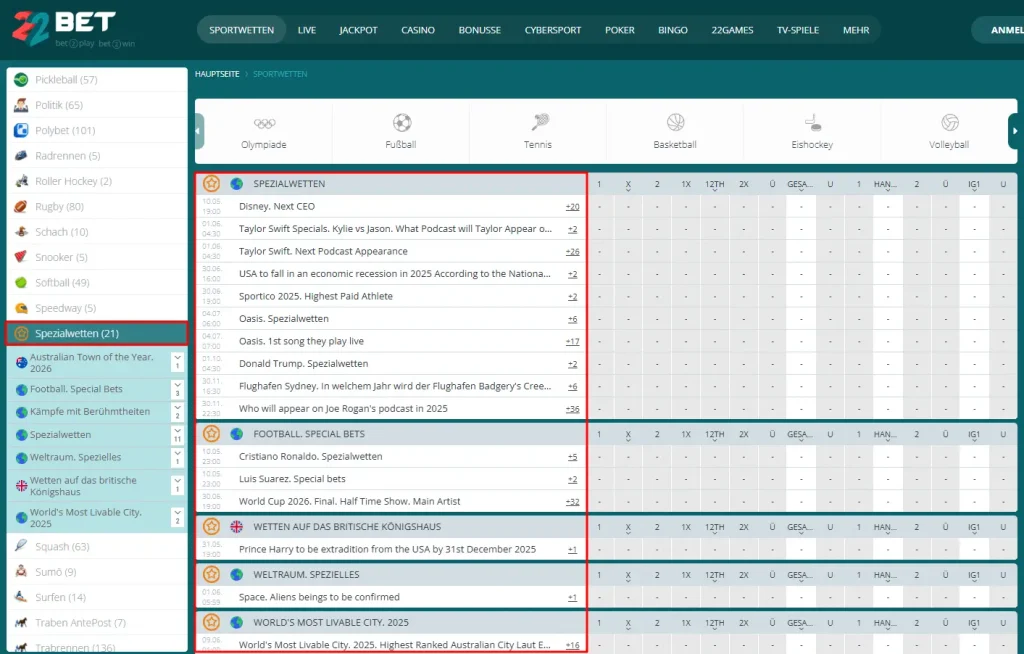Expand Weltraum. Spezielles sidebar subcategory
This screenshot has height=654, width=1024.
[177, 458]
